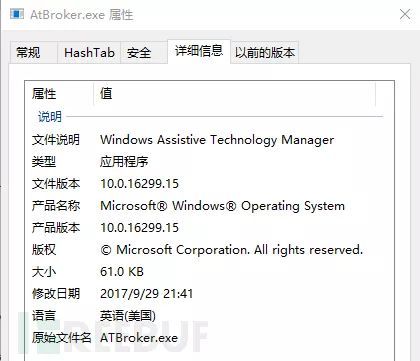Select the 语言 property row
420x361 pixels.
coord(209,316)
